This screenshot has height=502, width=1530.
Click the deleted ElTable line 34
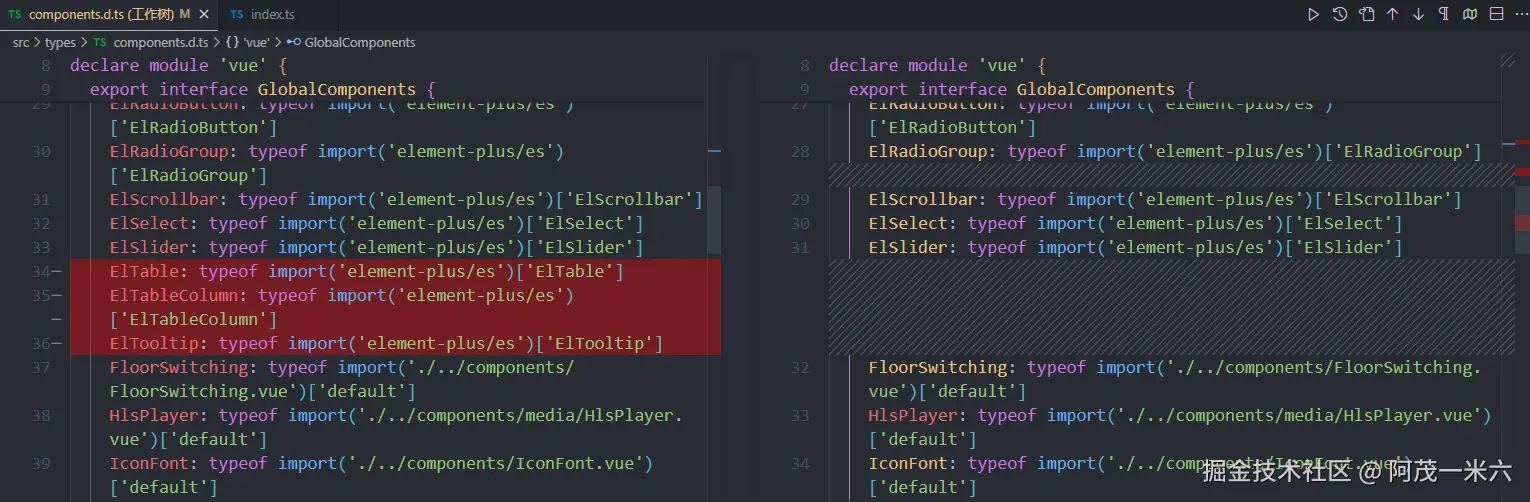coord(395,271)
